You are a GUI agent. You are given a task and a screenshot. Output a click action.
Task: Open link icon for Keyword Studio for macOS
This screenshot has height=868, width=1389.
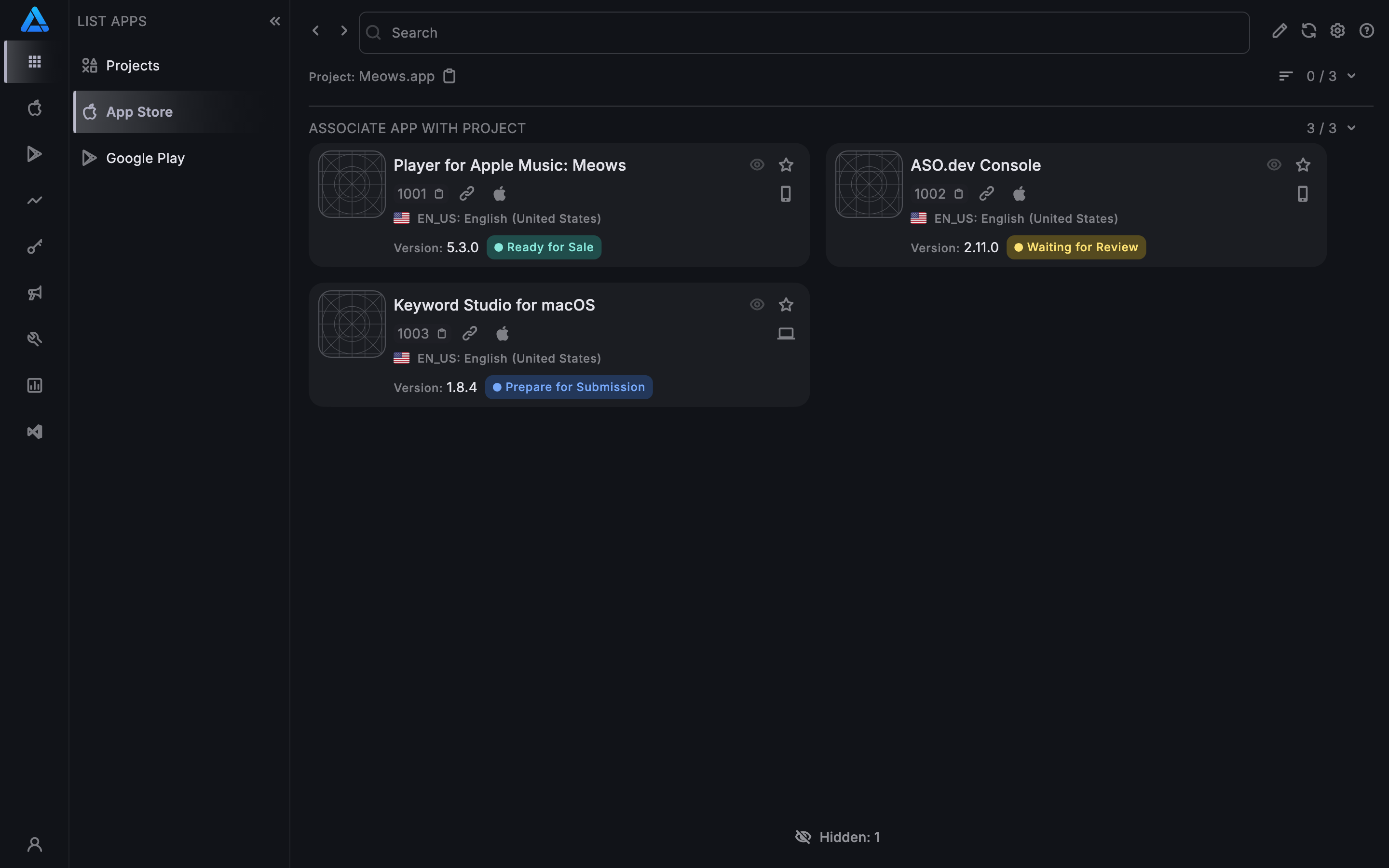pos(469,333)
